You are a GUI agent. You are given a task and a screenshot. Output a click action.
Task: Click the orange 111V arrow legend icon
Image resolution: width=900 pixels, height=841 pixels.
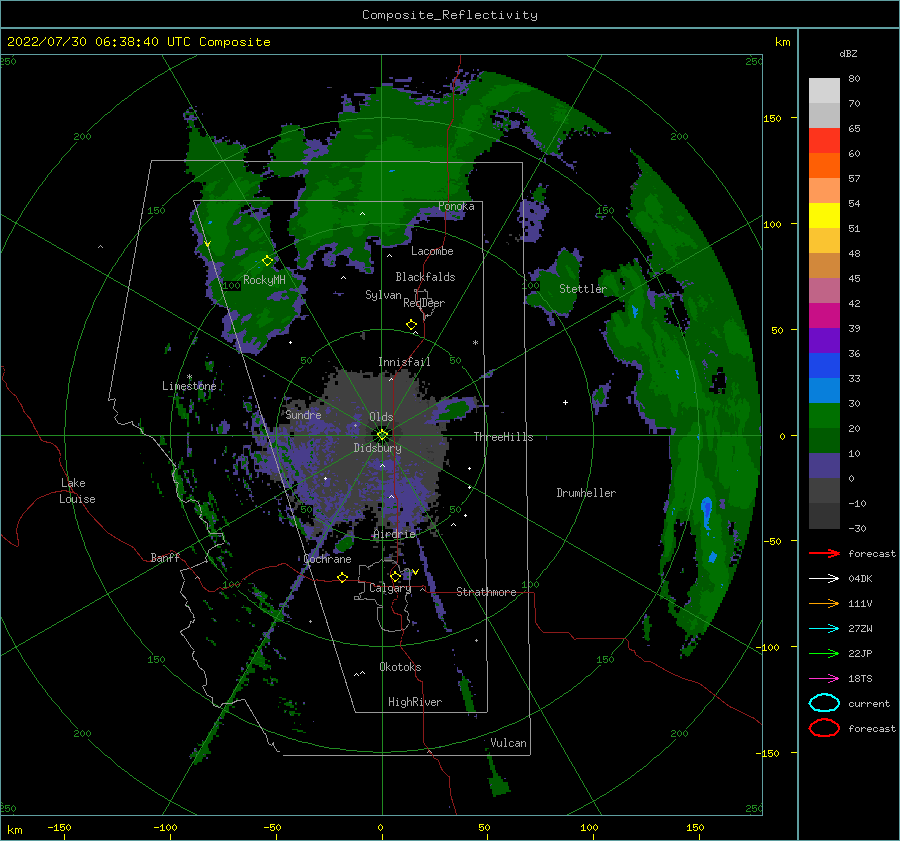point(824,603)
